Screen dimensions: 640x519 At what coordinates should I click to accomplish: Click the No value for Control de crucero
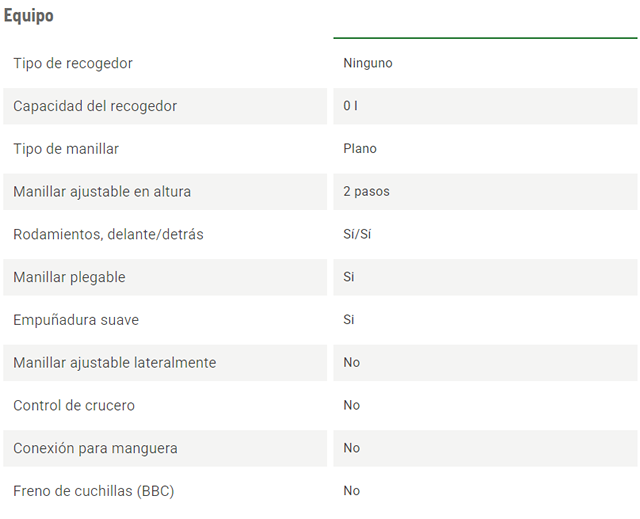[x=351, y=405]
